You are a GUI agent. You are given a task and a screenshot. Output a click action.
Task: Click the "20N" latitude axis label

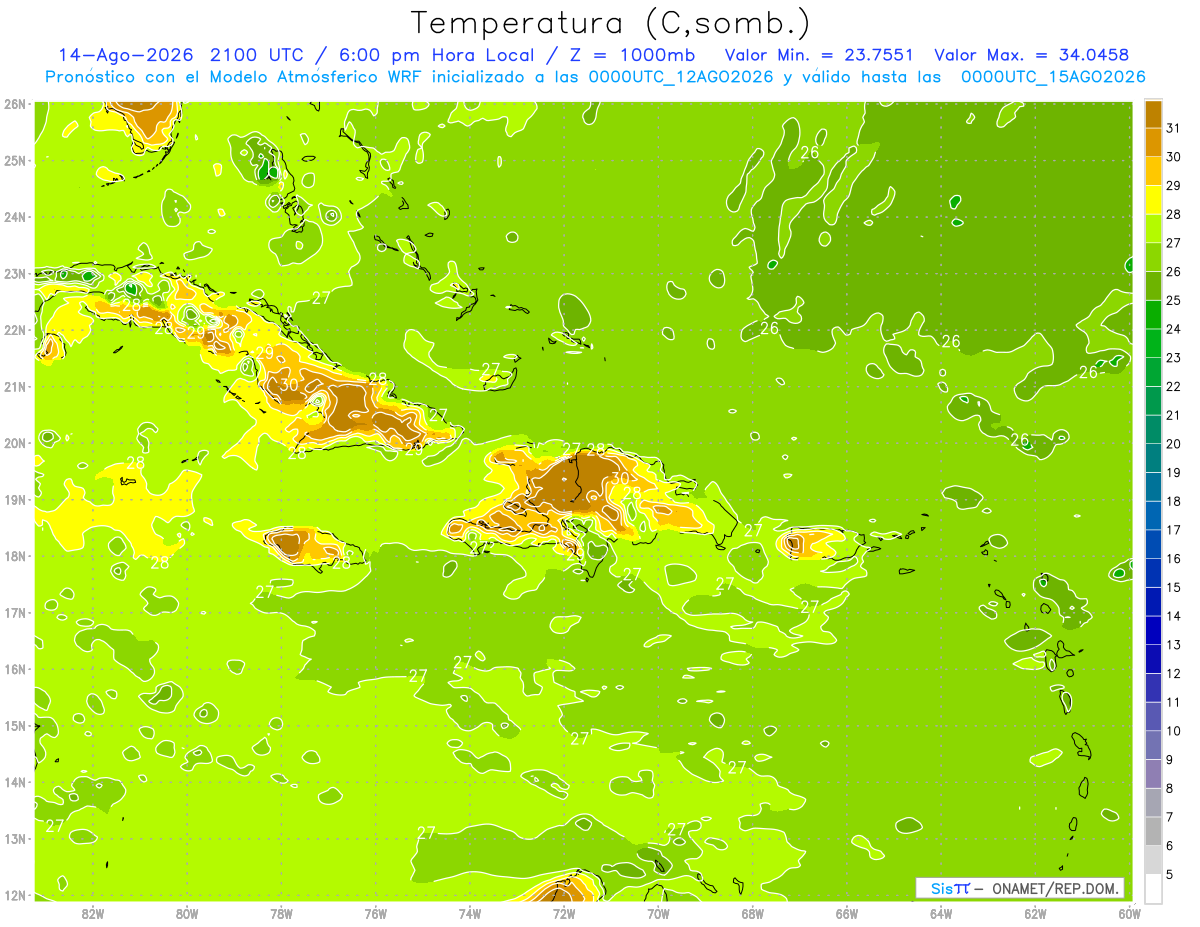pyautogui.click(x=14, y=443)
